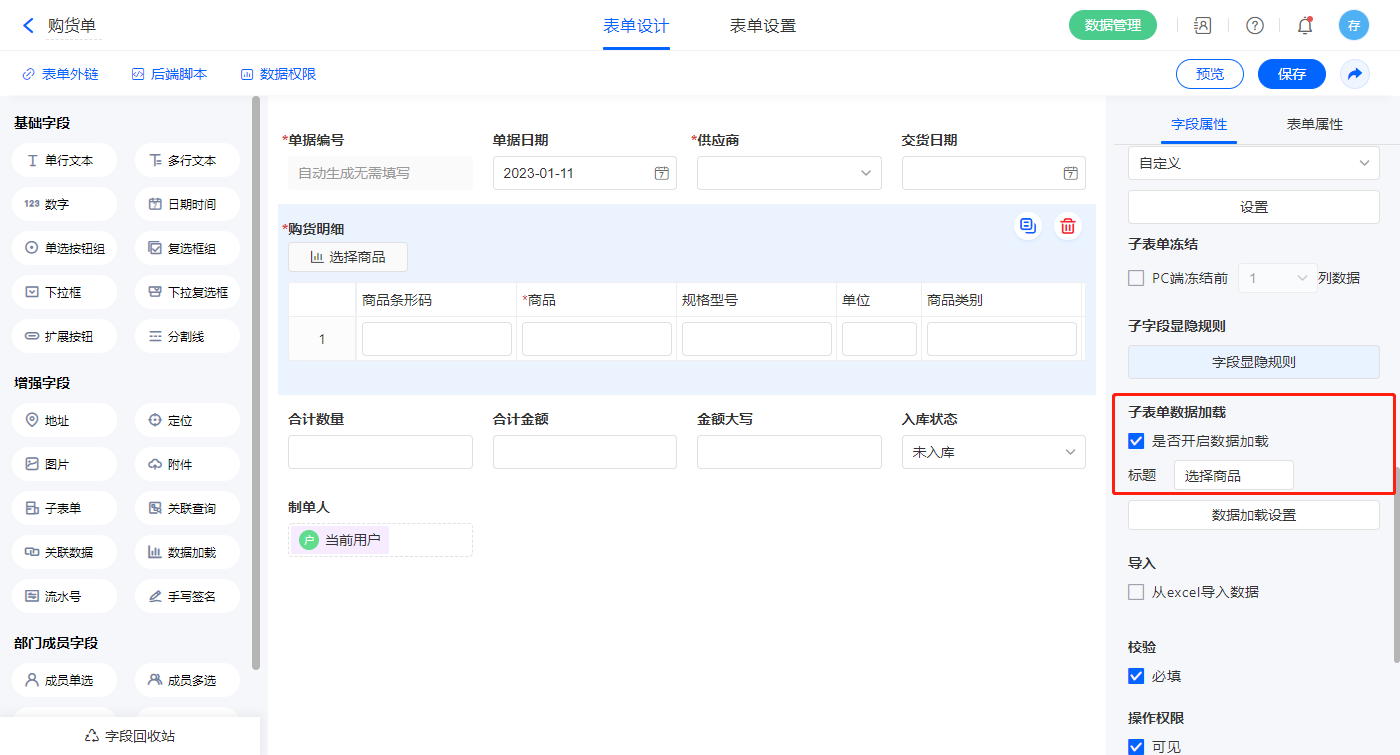Click the help question mark icon
The image size is (1400, 755).
1254,26
